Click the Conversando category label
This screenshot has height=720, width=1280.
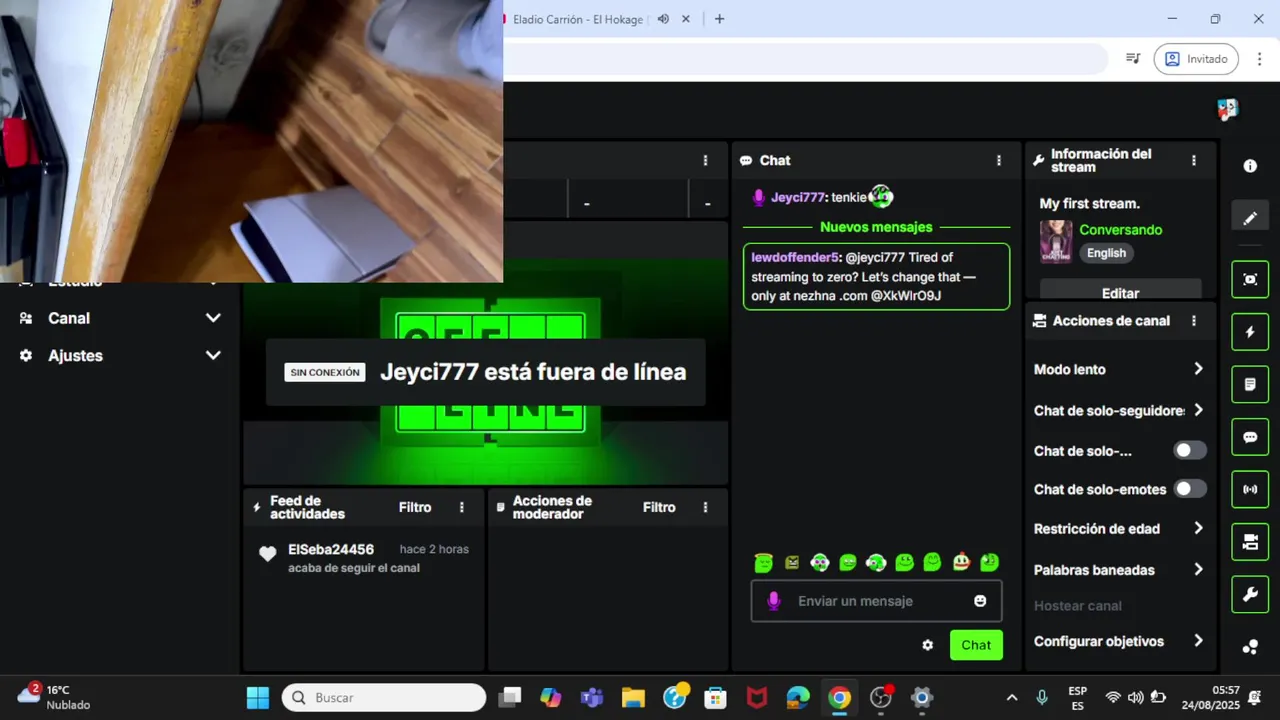(1120, 230)
